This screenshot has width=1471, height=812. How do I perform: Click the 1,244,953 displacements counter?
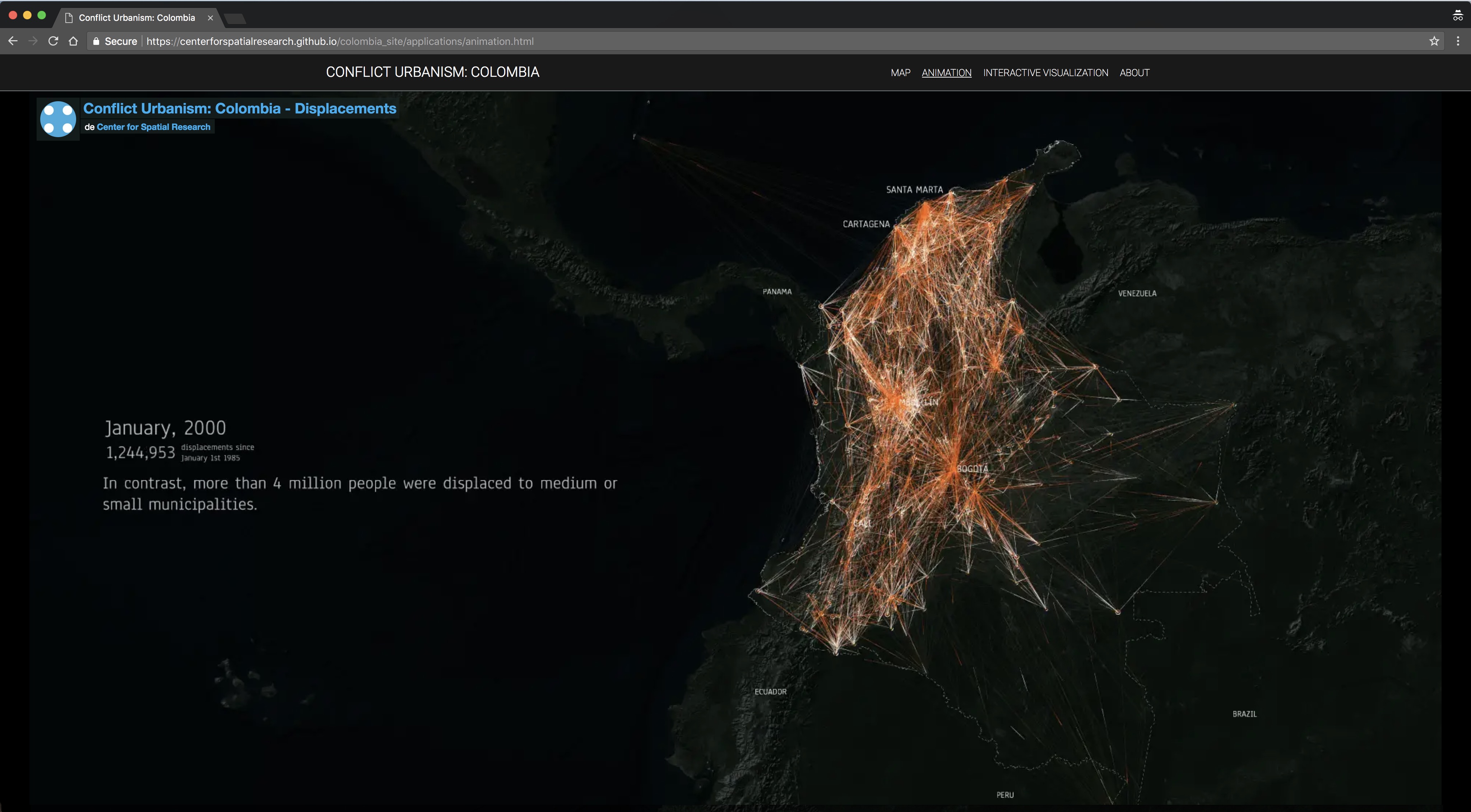[140, 453]
